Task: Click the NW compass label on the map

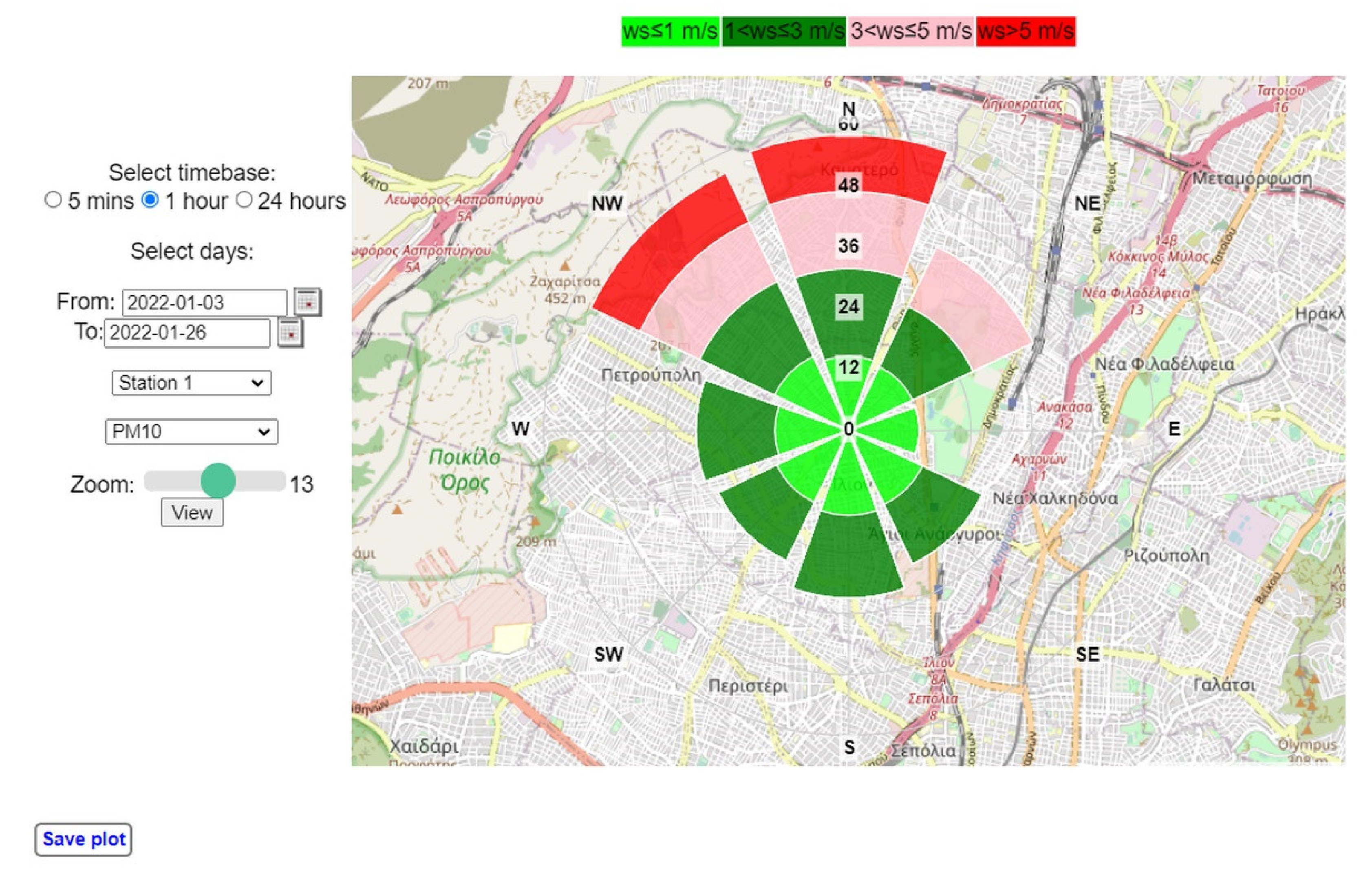Action: coord(607,203)
